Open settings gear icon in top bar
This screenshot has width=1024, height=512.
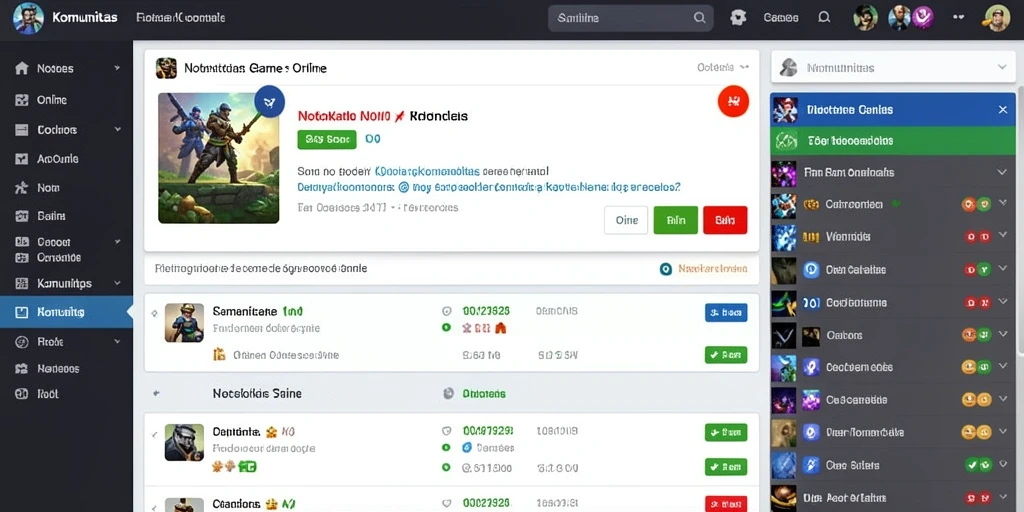738,18
